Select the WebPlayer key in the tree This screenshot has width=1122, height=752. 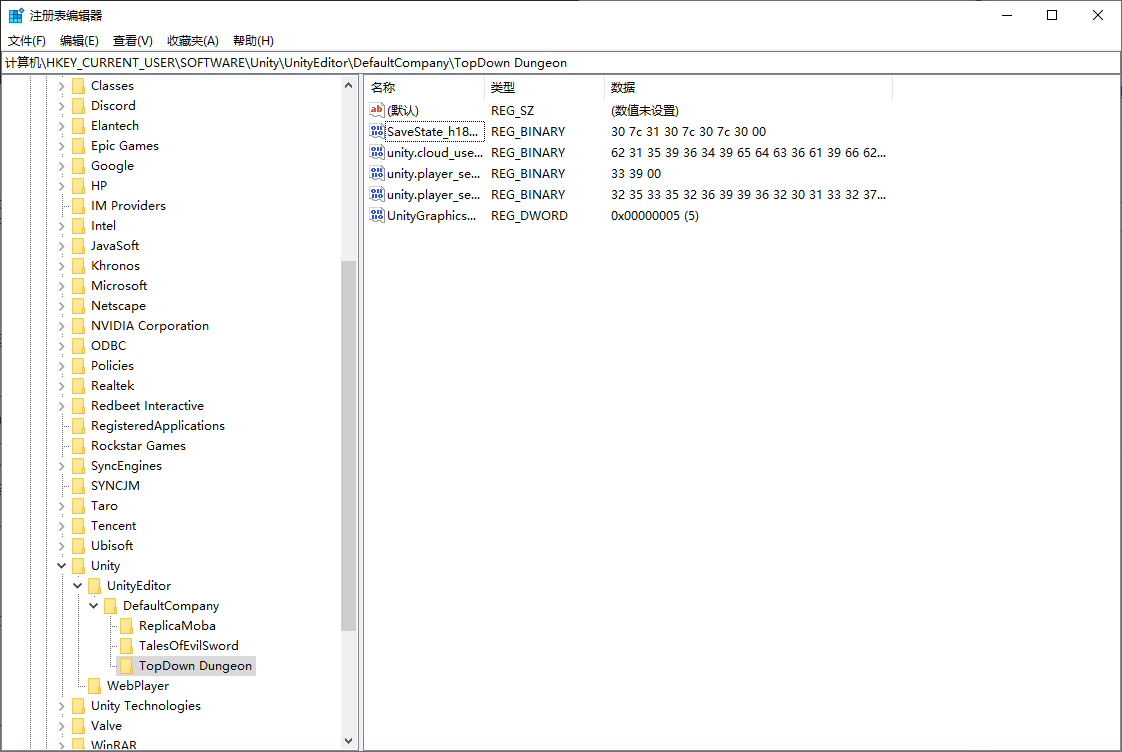[138, 686]
